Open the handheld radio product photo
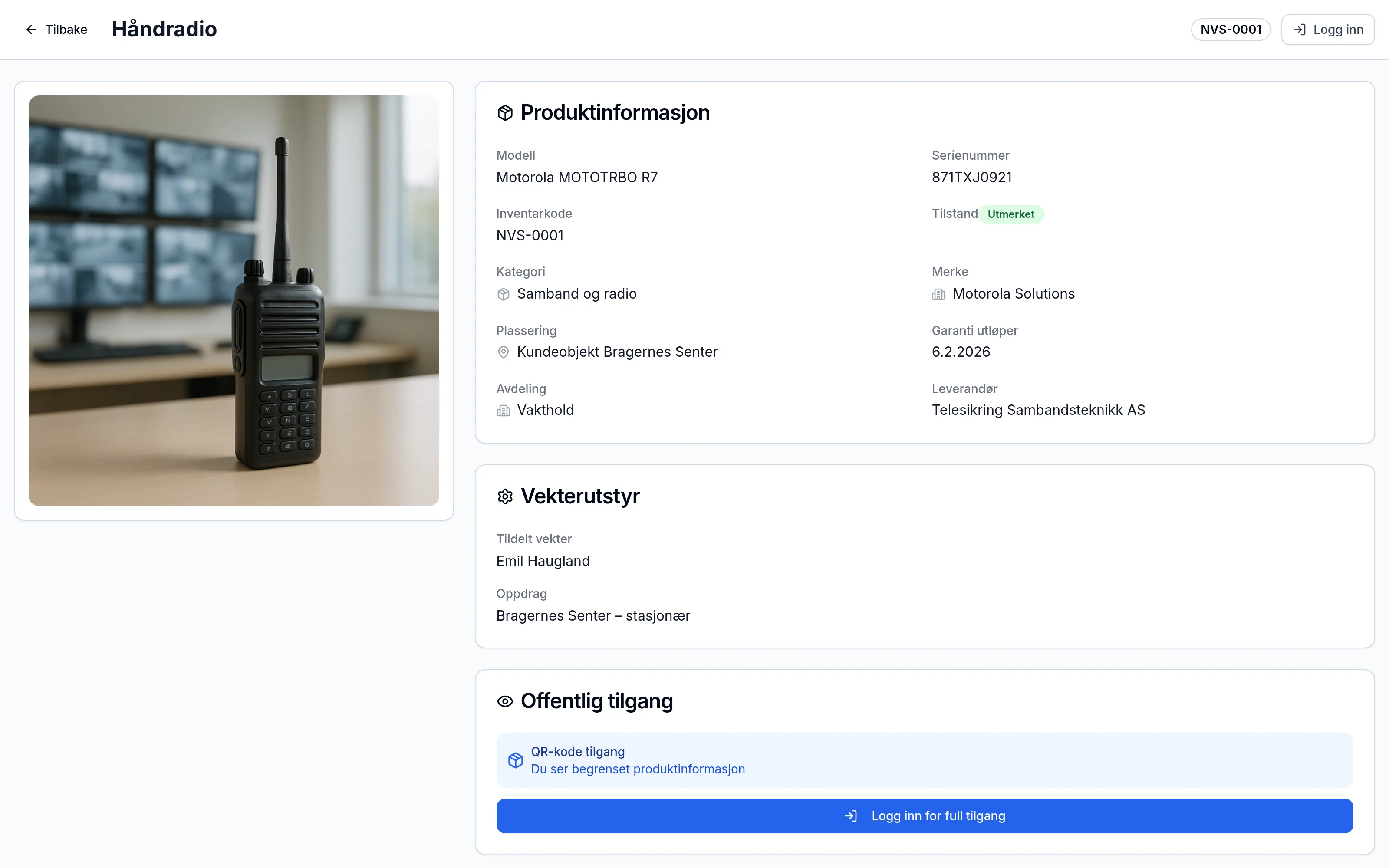1389x868 pixels. click(234, 300)
